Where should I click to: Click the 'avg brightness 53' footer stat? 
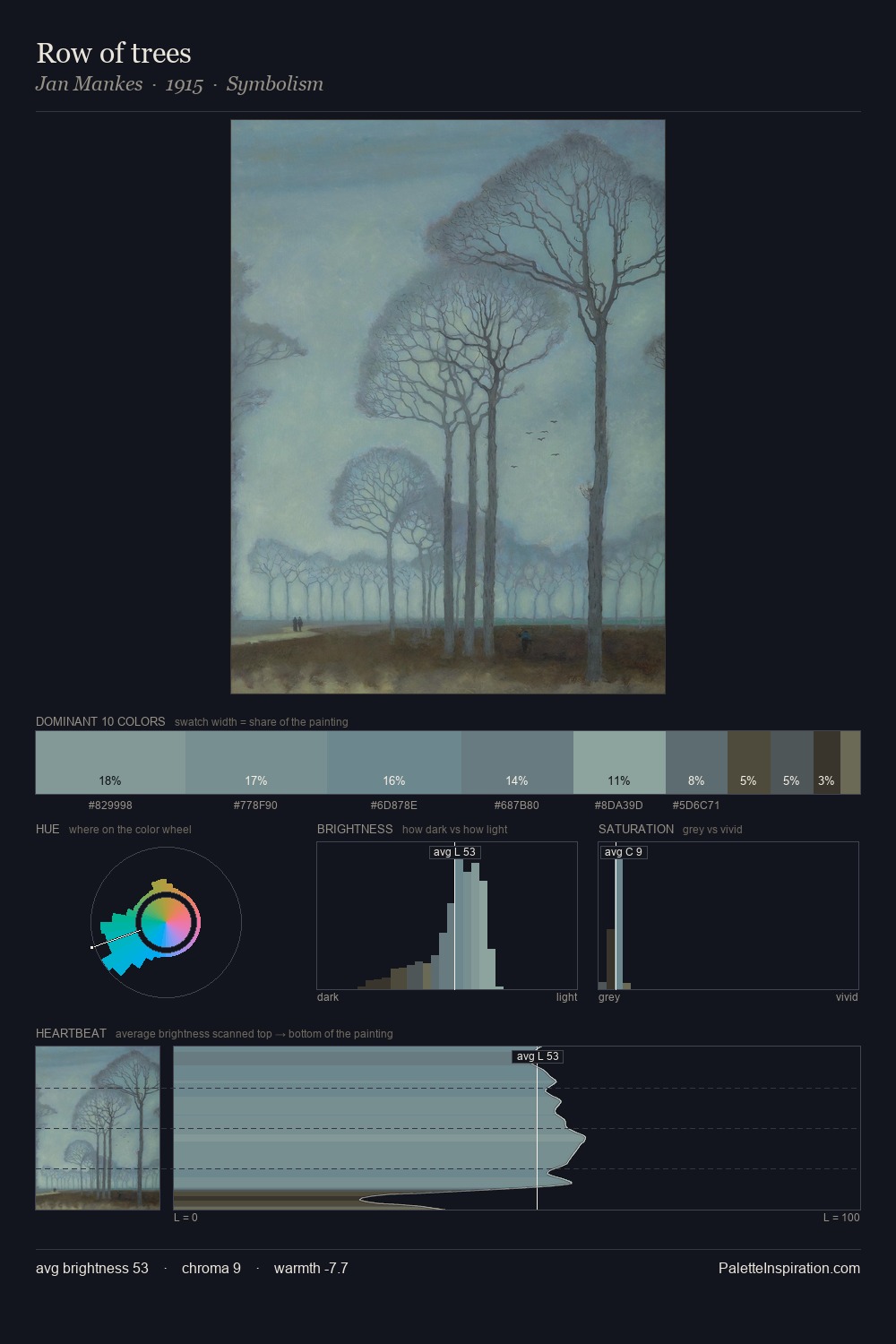92,1269
